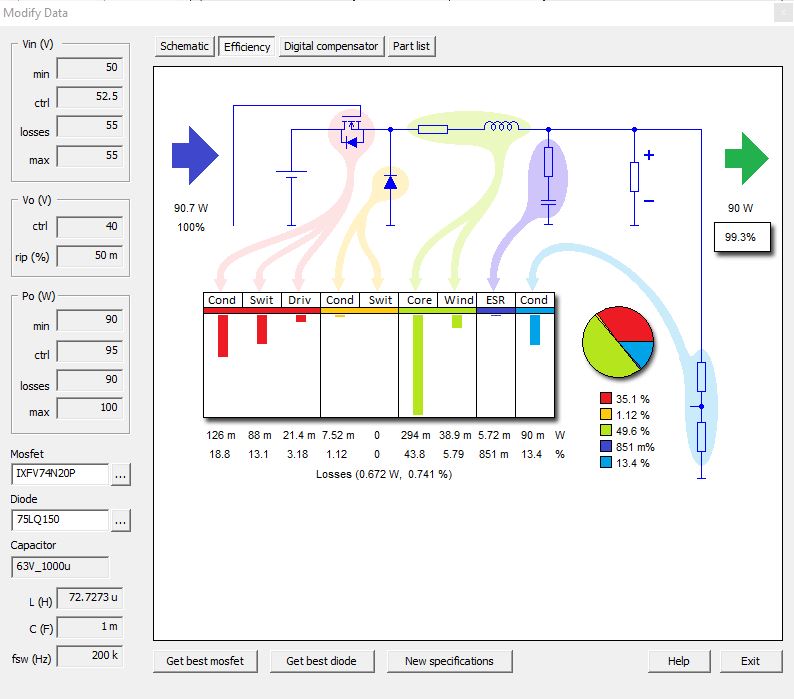Click the blue input power arrow

(x=194, y=157)
